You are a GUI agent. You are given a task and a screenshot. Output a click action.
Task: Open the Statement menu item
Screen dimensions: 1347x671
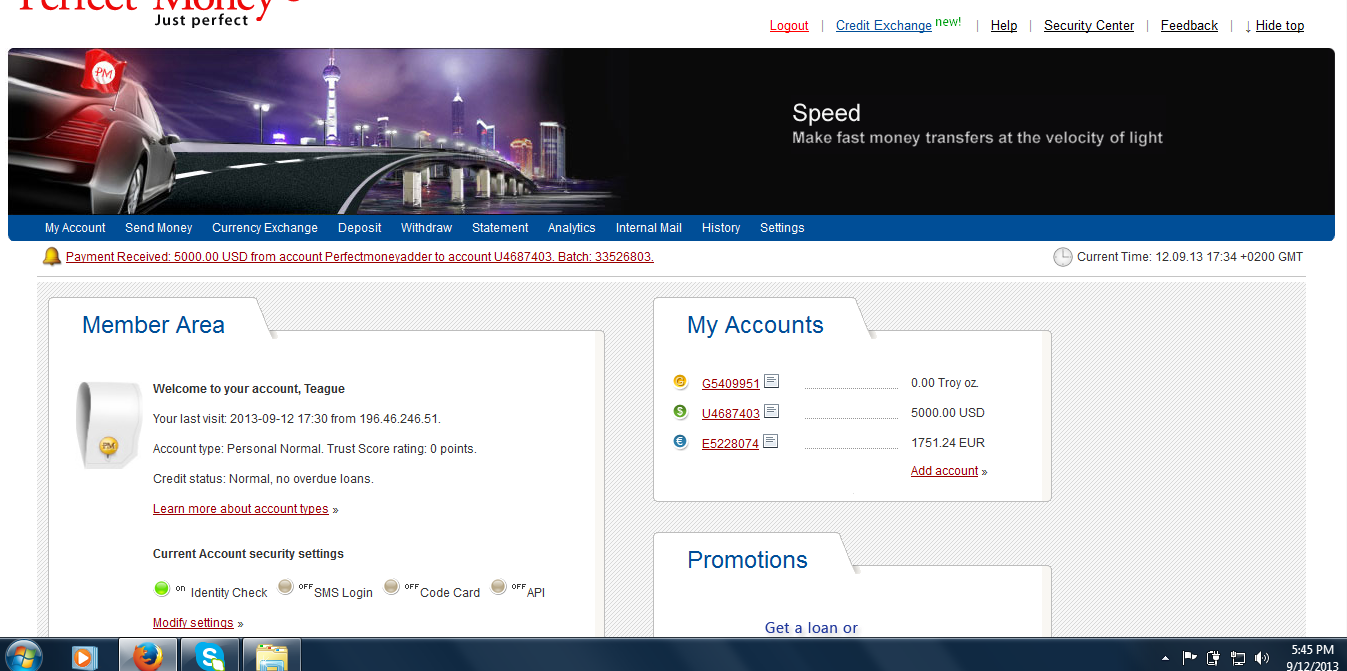pyautogui.click(x=500, y=228)
